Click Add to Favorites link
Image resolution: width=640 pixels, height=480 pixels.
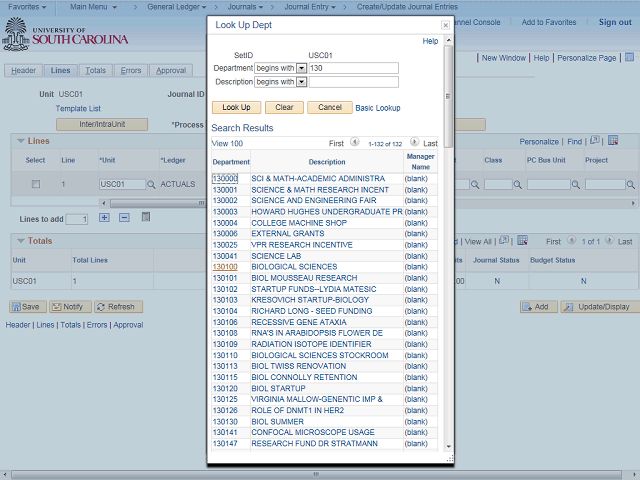click(x=549, y=22)
